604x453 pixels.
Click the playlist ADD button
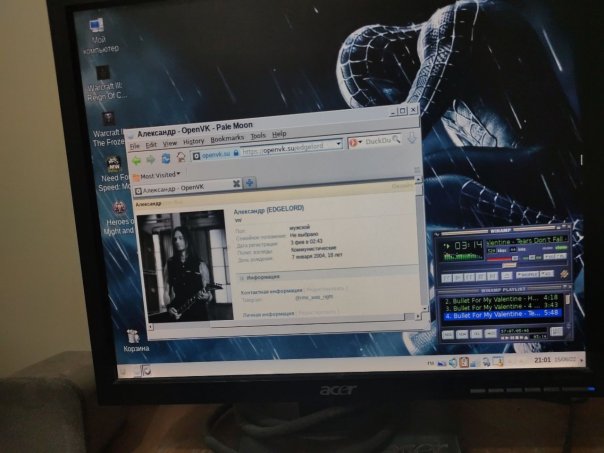447,334
